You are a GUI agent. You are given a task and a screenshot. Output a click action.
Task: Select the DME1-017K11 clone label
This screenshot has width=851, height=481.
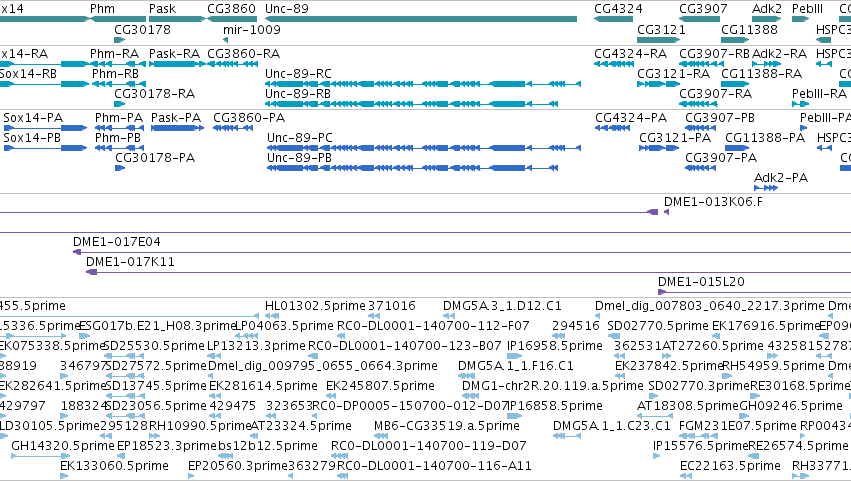coord(130,262)
